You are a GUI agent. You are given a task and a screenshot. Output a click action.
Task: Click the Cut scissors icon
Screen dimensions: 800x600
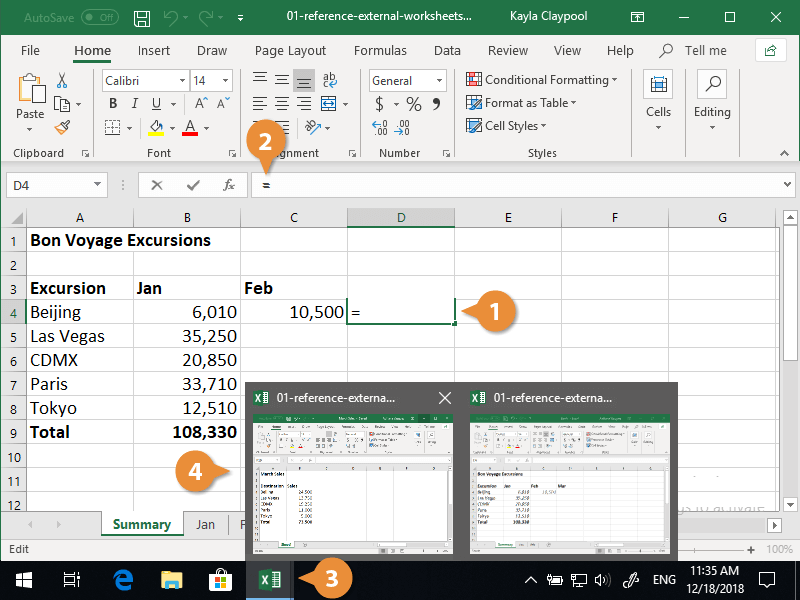62,81
